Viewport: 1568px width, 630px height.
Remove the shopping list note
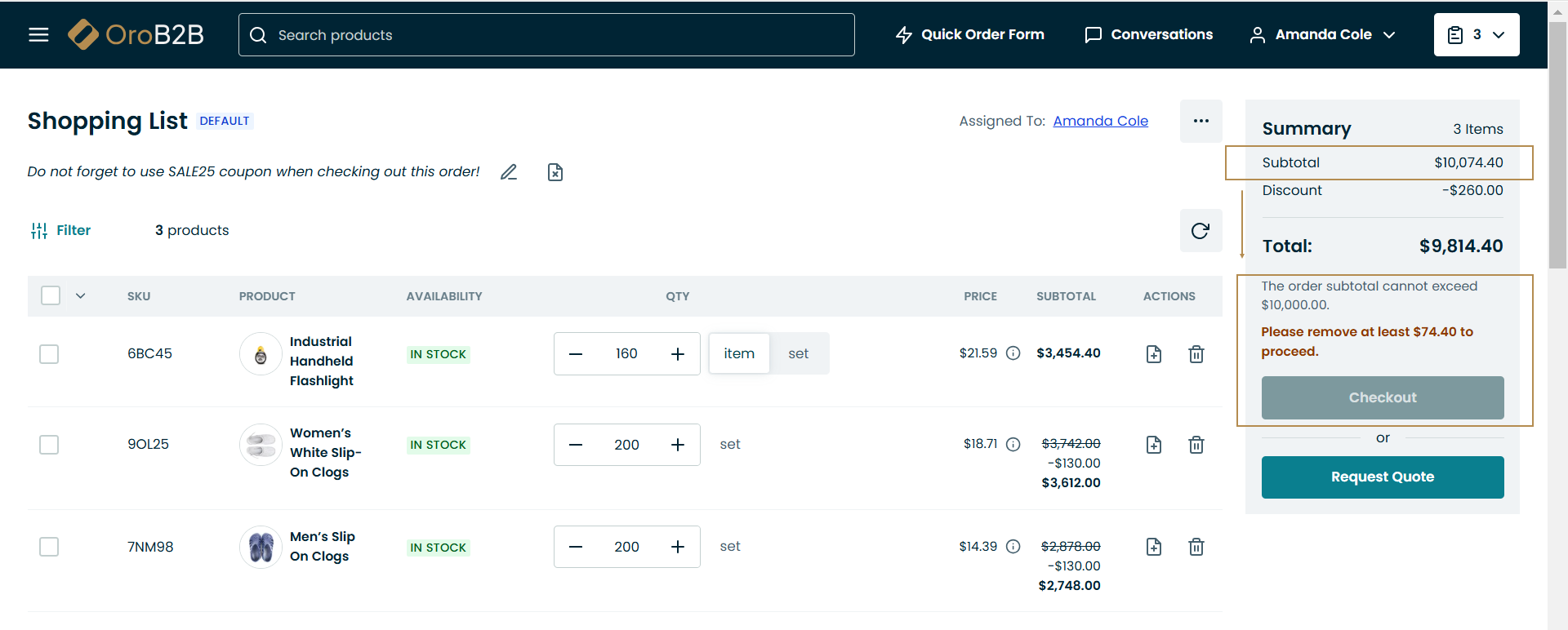click(x=555, y=172)
